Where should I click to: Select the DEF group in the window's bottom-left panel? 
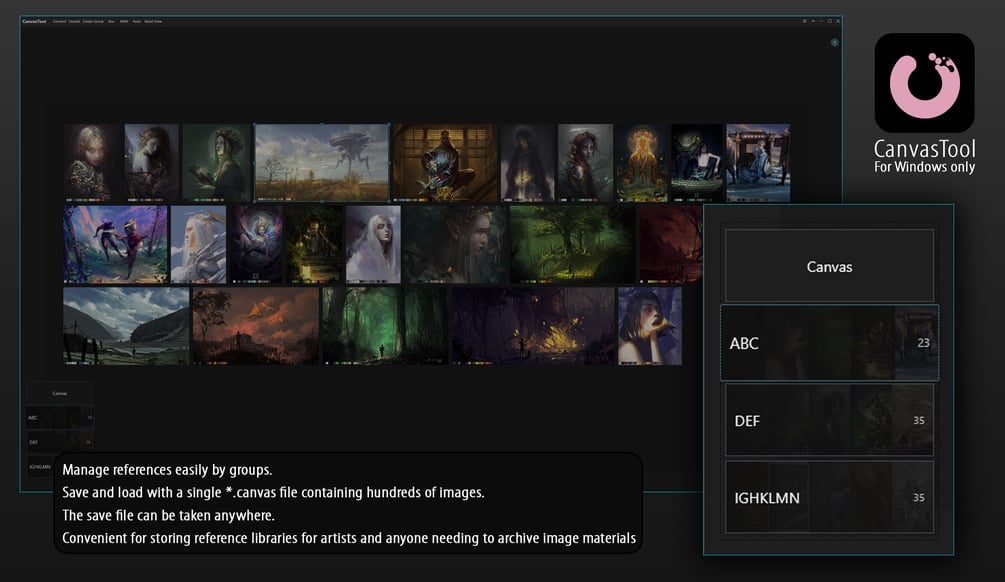point(60,442)
